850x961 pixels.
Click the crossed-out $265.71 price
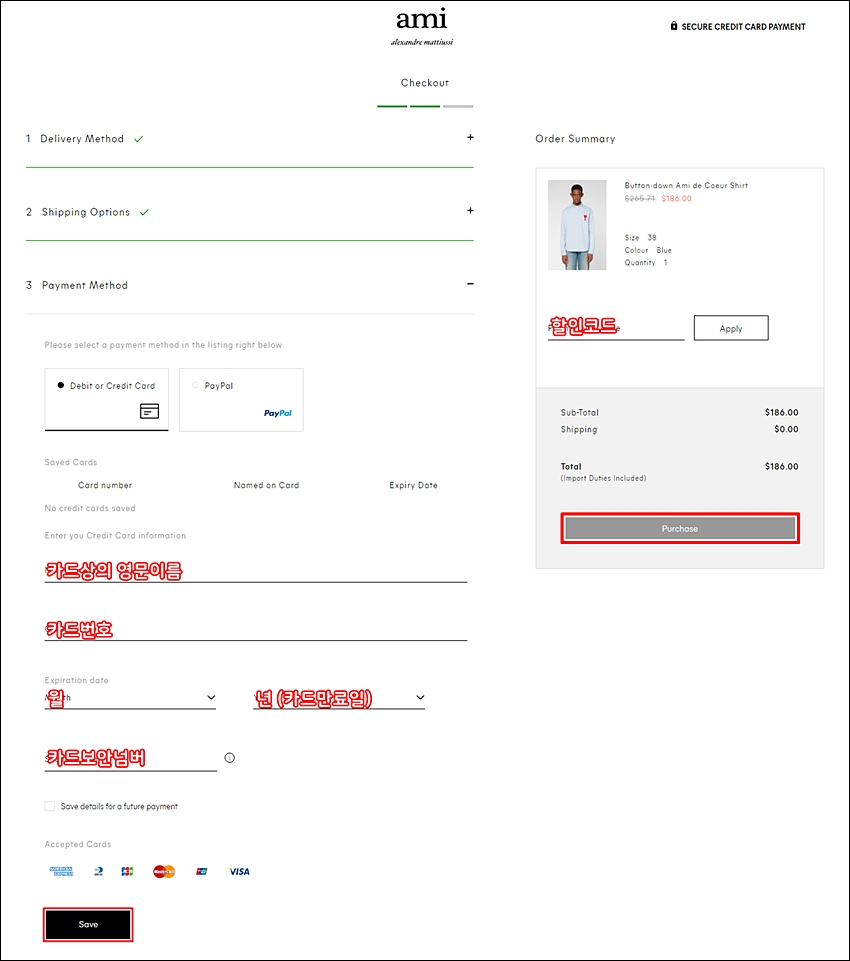click(x=640, y=199)
